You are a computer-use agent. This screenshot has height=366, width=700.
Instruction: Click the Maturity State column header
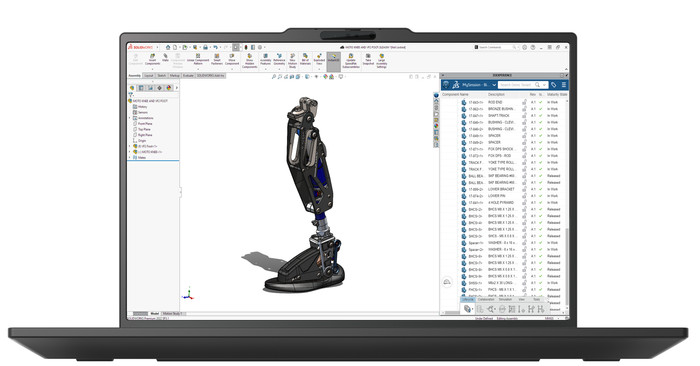[557, 95]
